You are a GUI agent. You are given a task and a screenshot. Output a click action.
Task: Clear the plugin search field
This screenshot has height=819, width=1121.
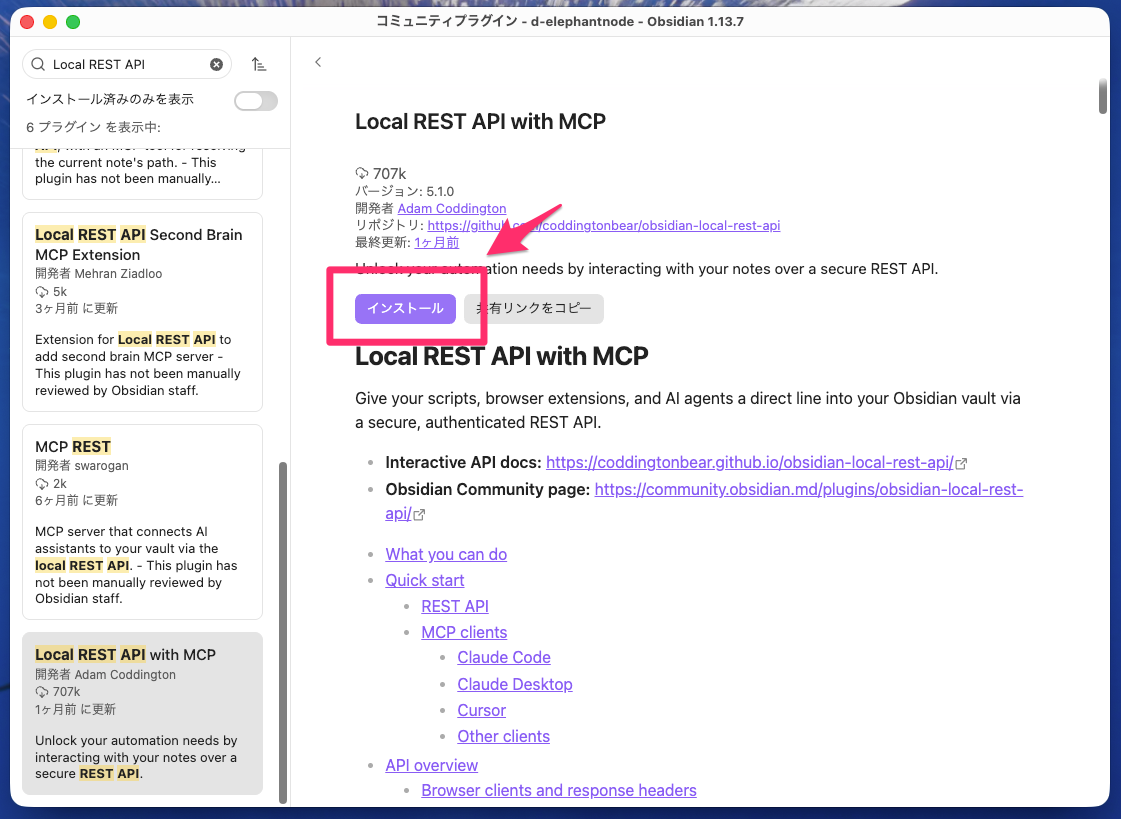pos(216,64)
